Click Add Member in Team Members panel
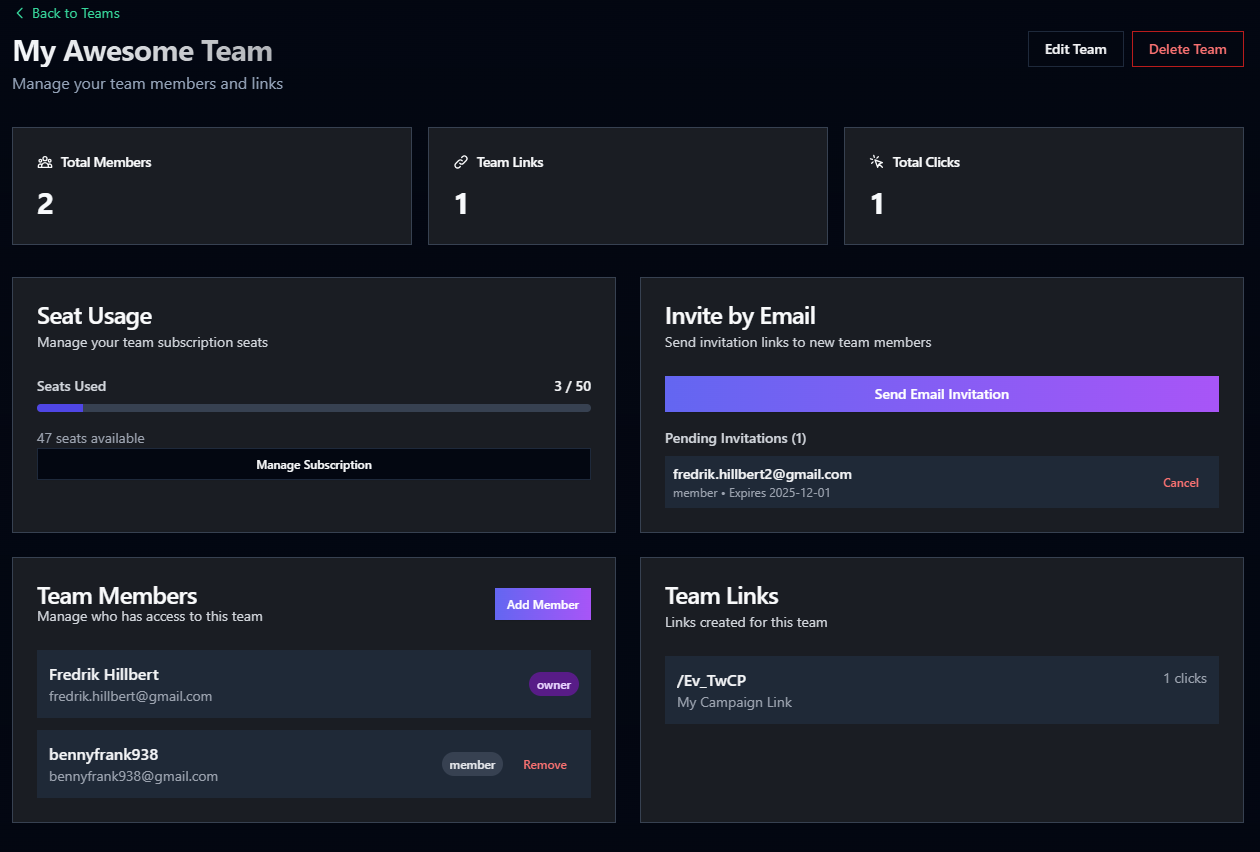The width and height of the screenshot is (1260, 852). pyautogui.click(x=542, y=604)
